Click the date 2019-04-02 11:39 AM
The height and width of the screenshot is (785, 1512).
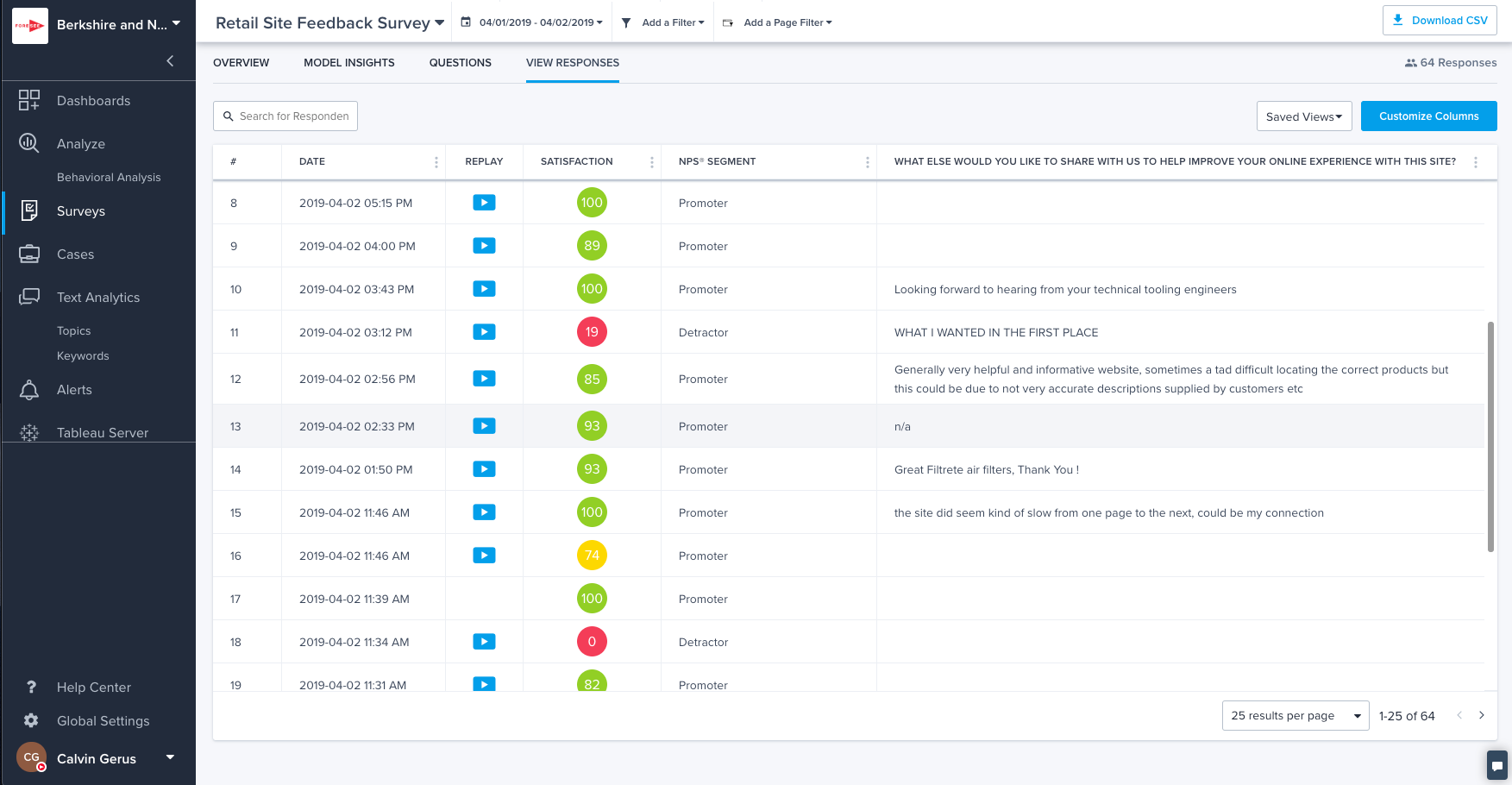(354, 600)
